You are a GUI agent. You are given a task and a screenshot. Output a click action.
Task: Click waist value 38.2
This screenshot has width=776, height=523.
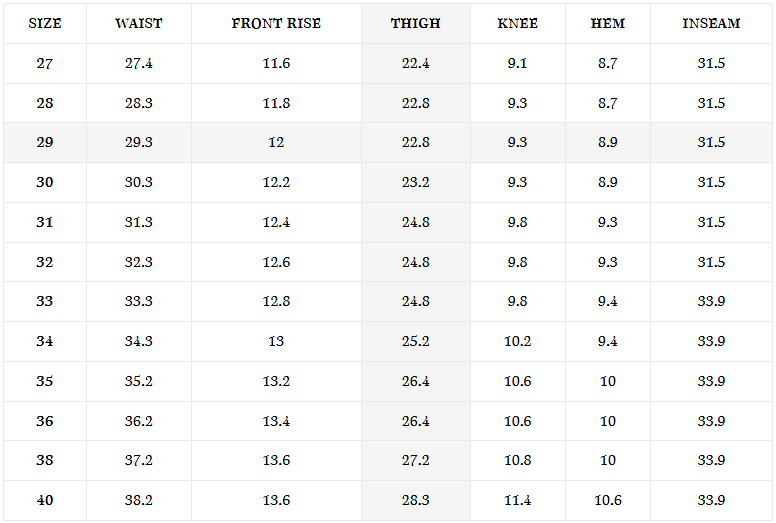pos(139,500)
